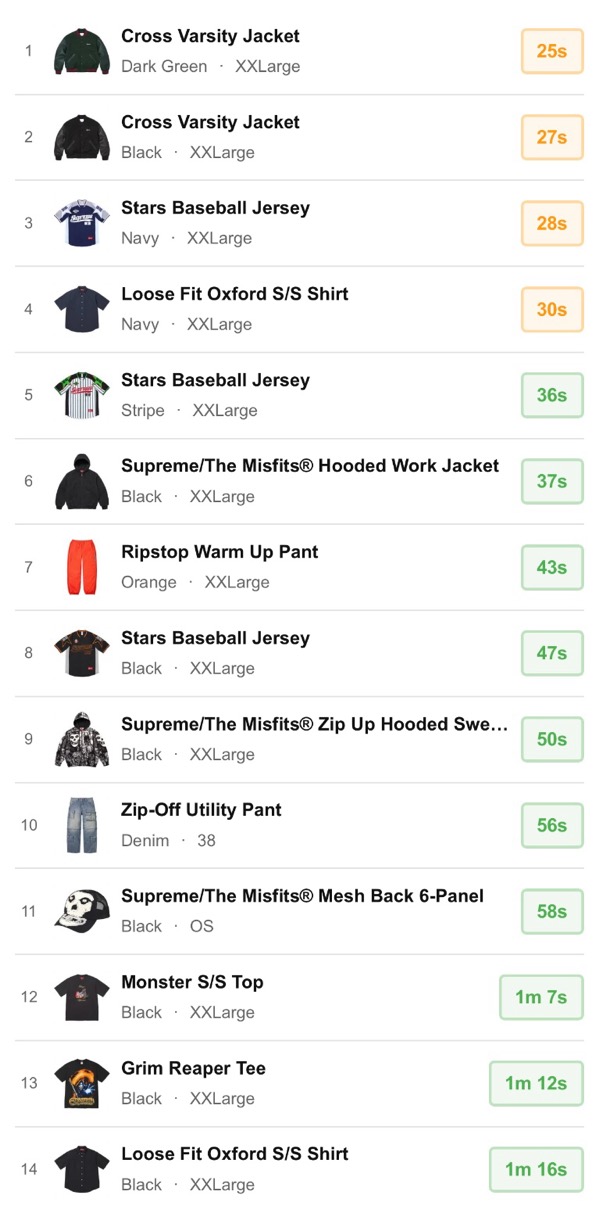Open the Loose Fit Oxford S/S Shirt Navy title
This screenshot has height=1210, width=603.
pos(235,294)
